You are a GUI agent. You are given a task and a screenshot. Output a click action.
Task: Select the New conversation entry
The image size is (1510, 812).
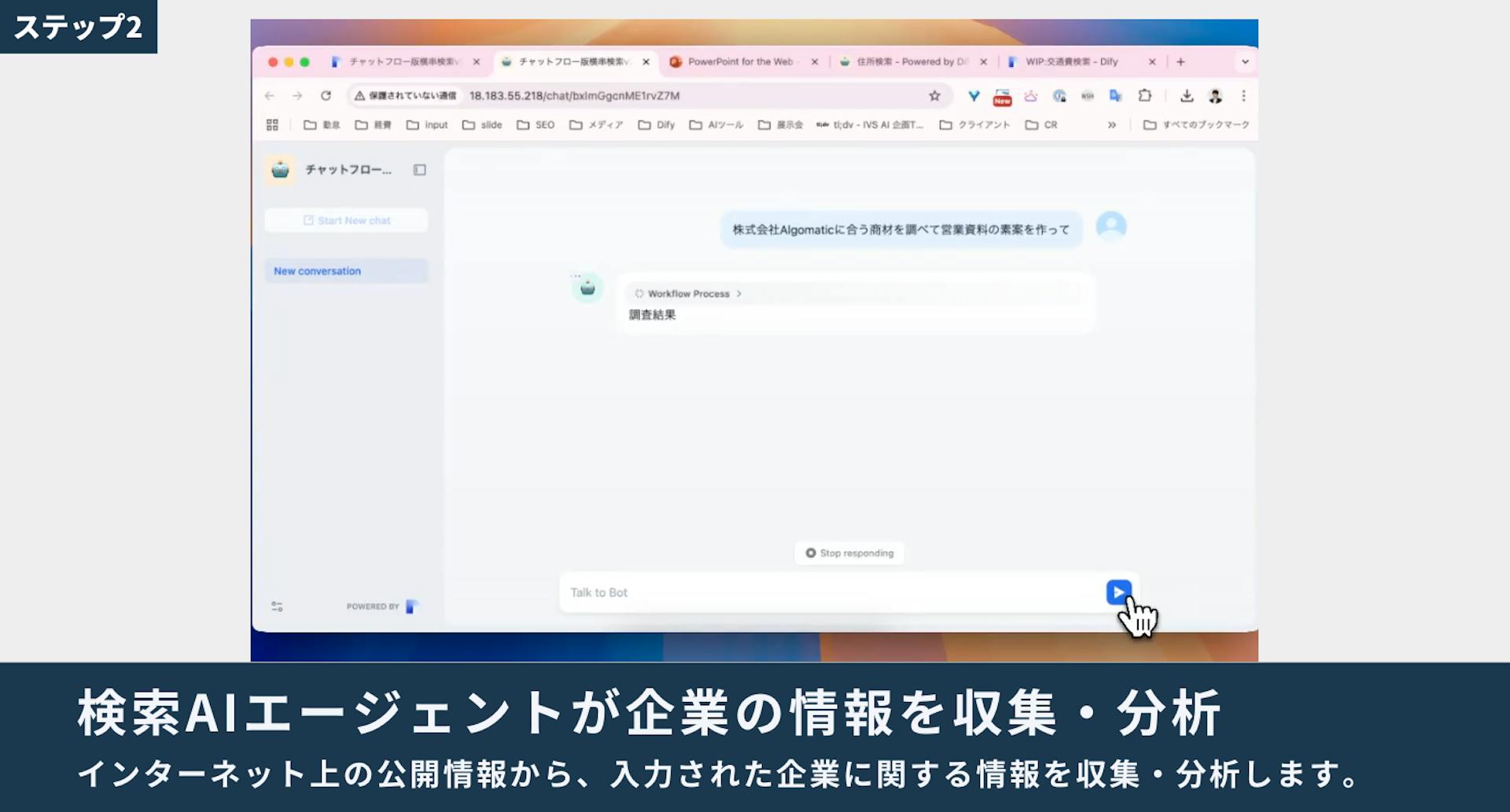click(316, 270)
